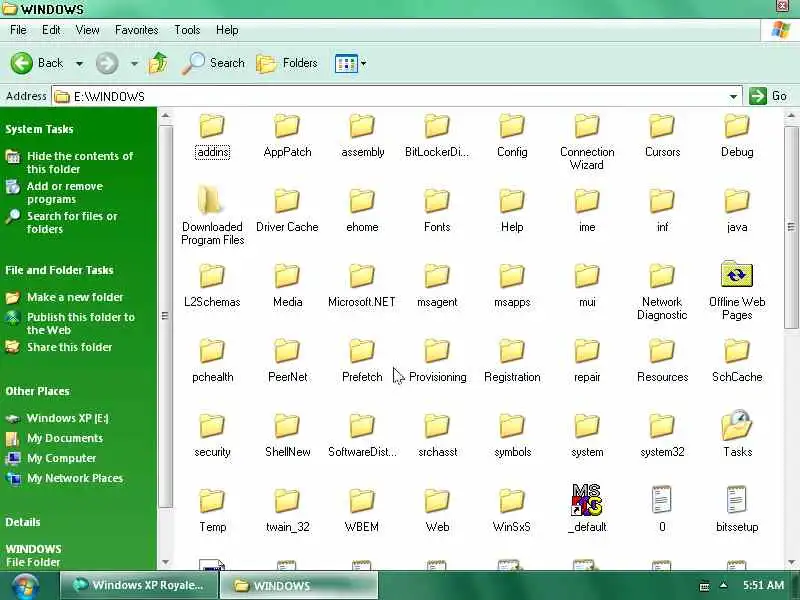Open the Search pane
Viewport: 800px width, 600px height.
214,63
